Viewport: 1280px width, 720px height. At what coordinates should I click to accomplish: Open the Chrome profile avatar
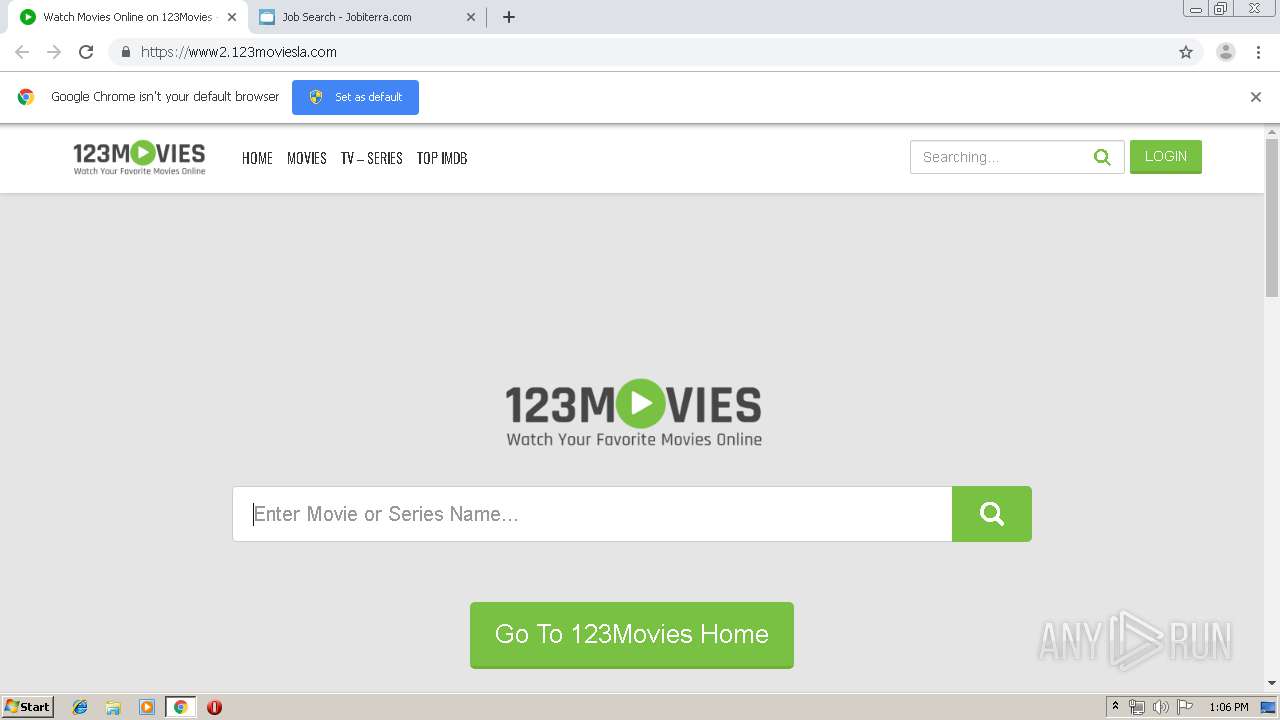pos(1226,52)
